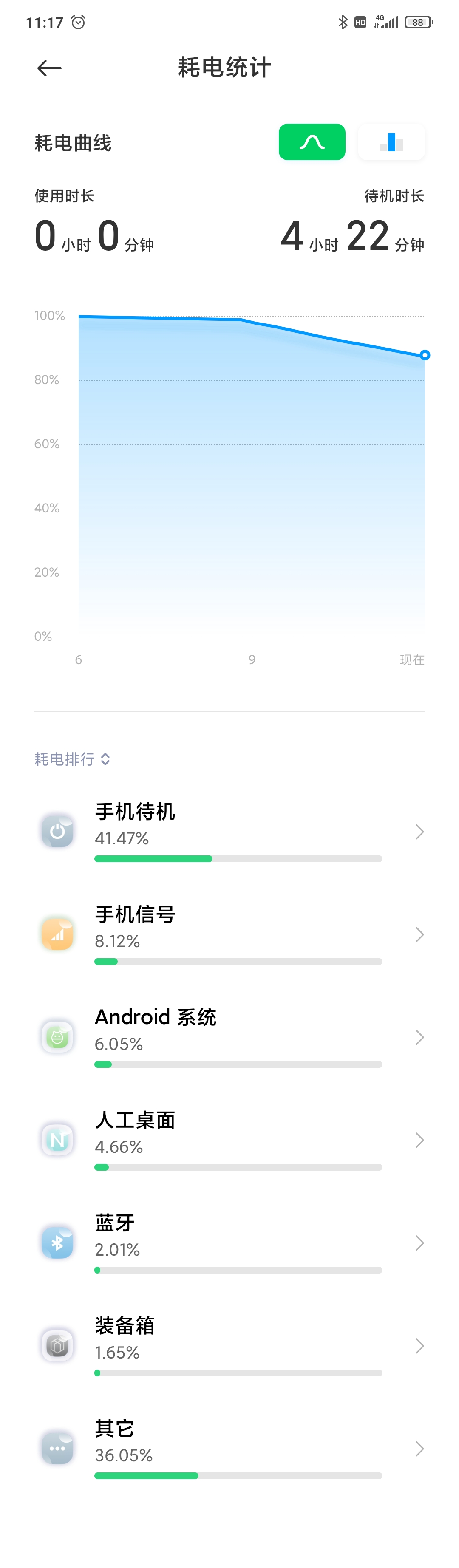Tap the 装备箱 app icon
The image size is (459, 1568).
(57, 1345)
